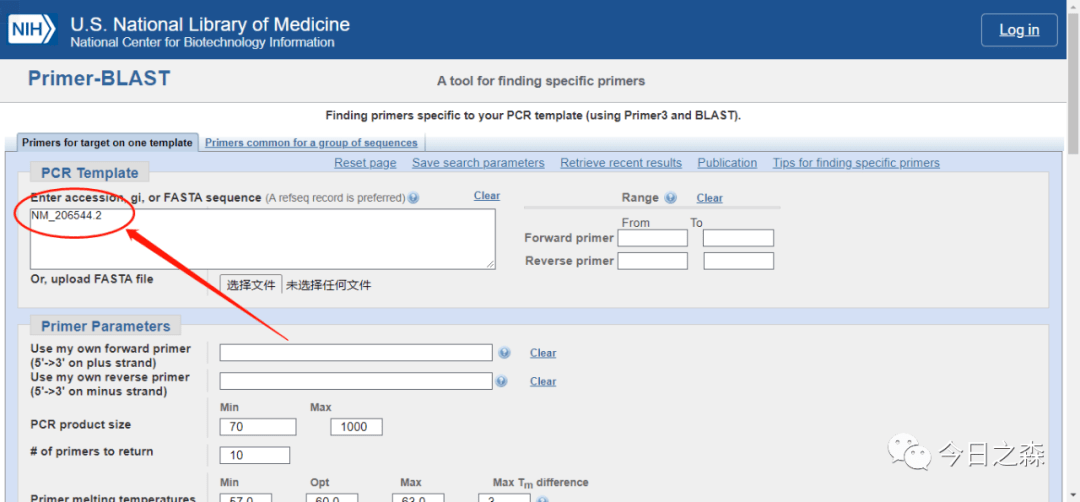Open Tips for finding specific primers link
Viewport: 1080px width, 502px height.
(x=856, y=163)
